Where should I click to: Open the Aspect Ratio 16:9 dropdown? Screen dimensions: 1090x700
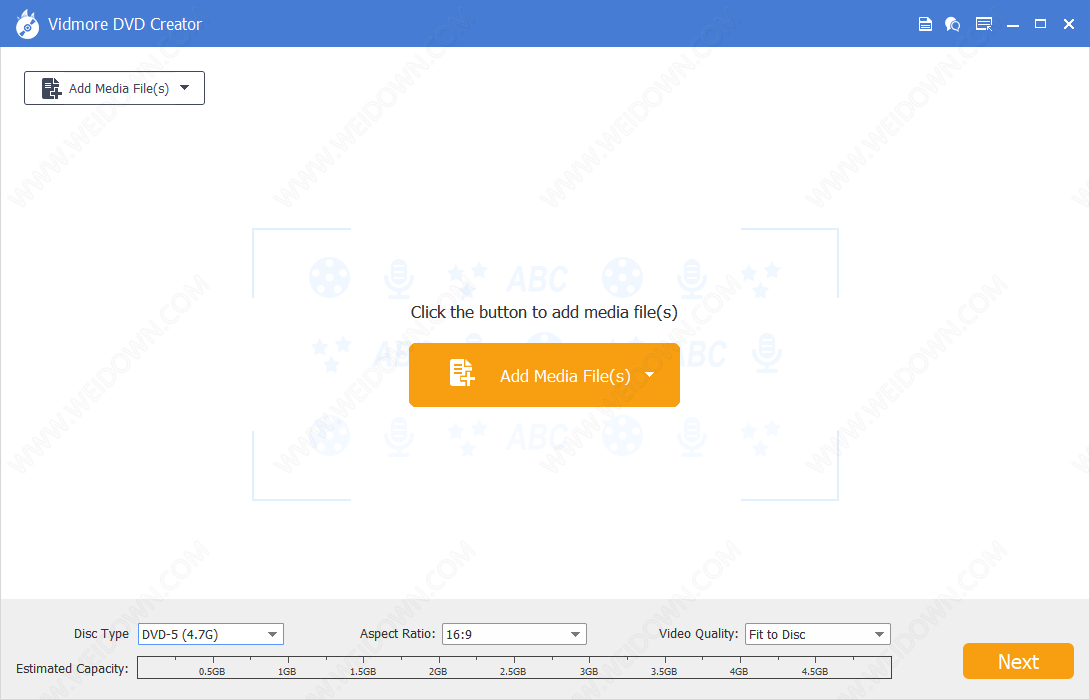514,634
